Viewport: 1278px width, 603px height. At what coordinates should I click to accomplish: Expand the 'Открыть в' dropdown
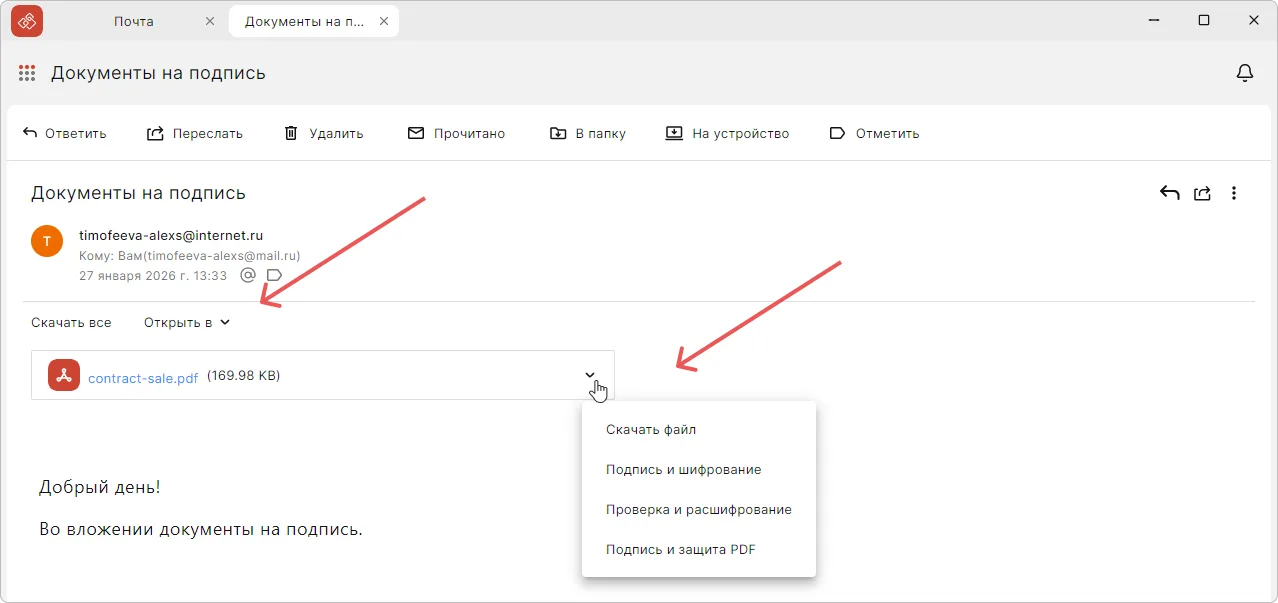click(x=187, y=322)
